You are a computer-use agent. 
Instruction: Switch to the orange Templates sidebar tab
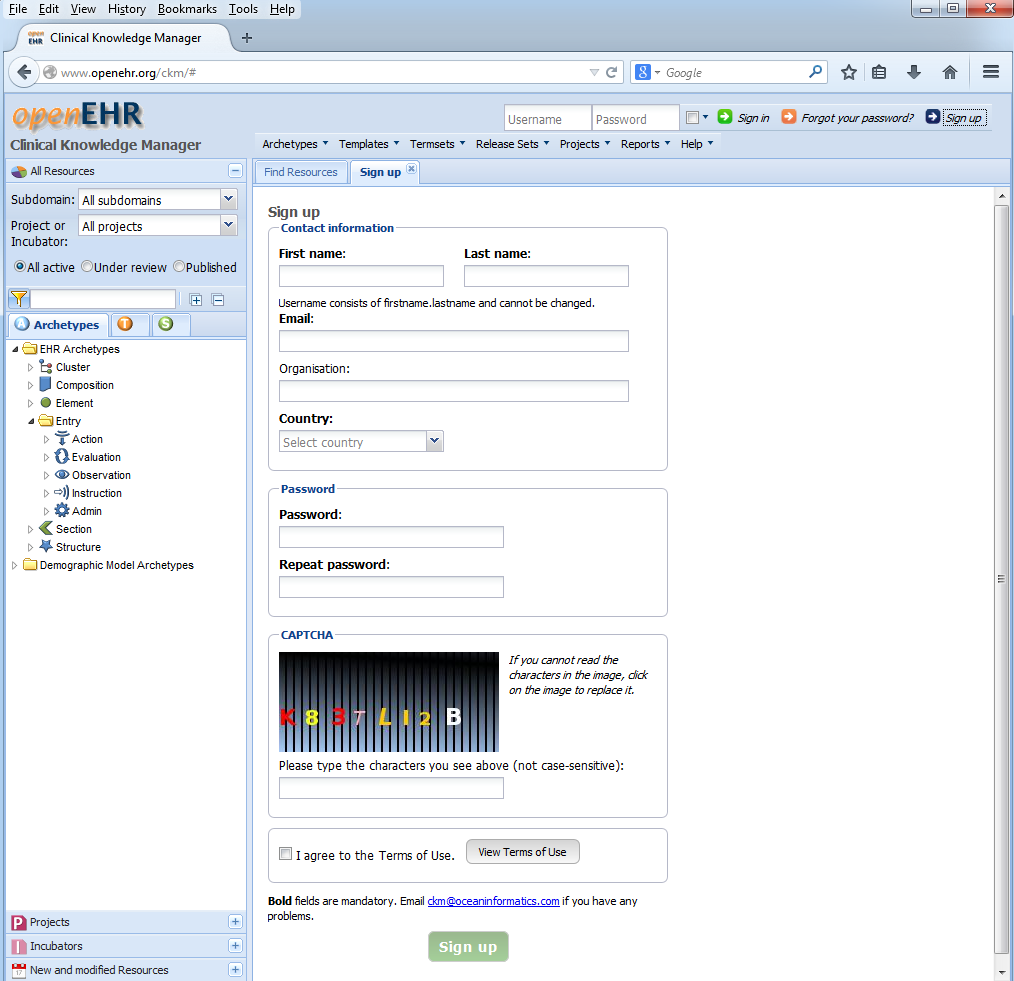point(126,324)
